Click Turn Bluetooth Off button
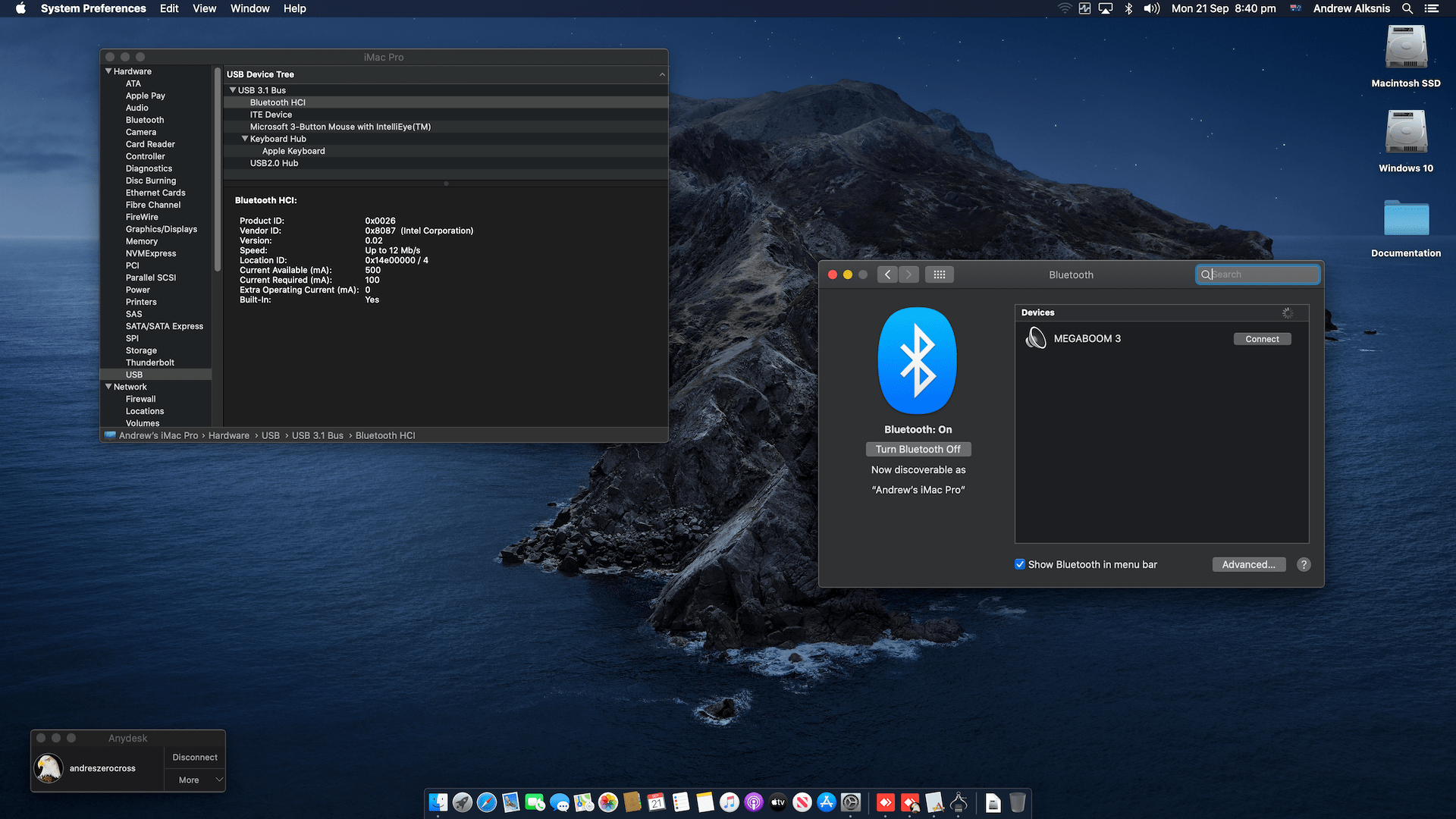Screen dimensions: 1456x819 point(918,449)
